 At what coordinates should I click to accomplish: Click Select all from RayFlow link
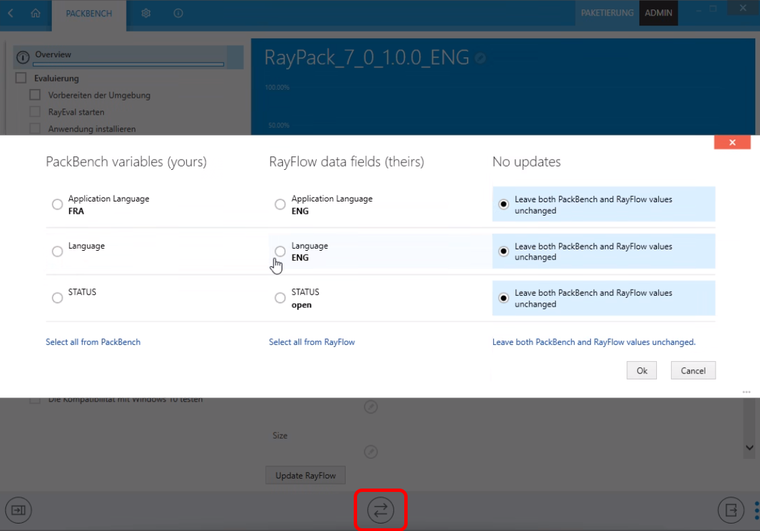(312, 342)
